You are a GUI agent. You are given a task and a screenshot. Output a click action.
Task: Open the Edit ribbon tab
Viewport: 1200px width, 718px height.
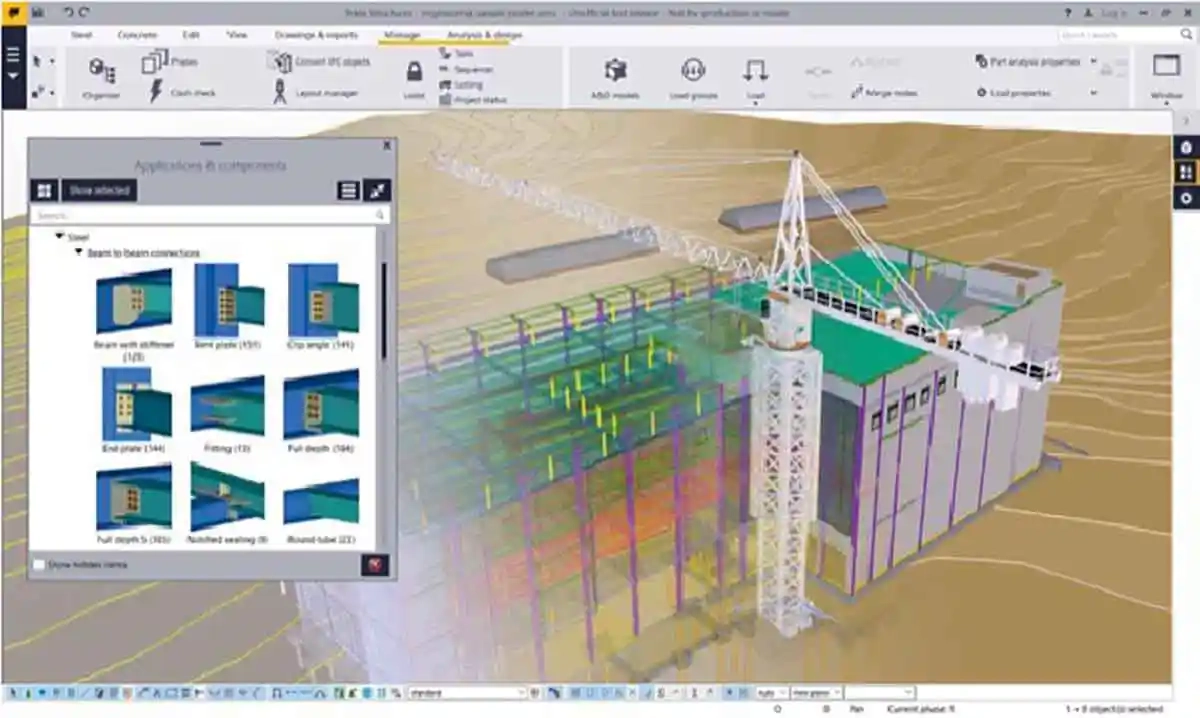point(191,34)
